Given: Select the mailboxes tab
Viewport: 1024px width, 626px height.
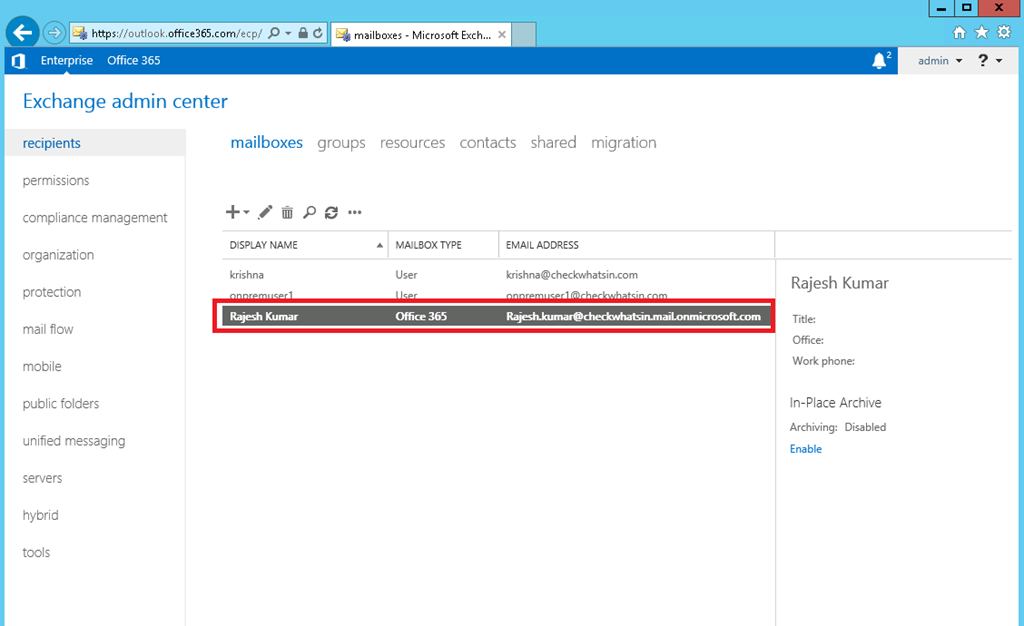Looking at the screenshot, I should [x=266, y=142].
